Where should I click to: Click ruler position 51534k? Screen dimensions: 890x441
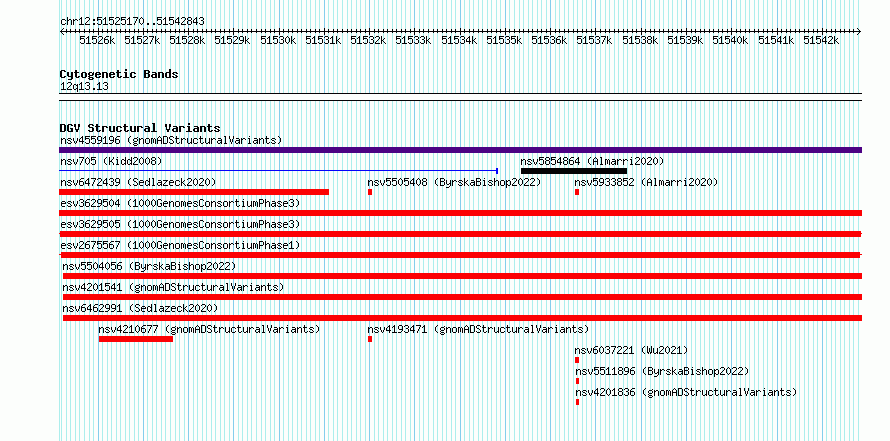coord(459,40)
